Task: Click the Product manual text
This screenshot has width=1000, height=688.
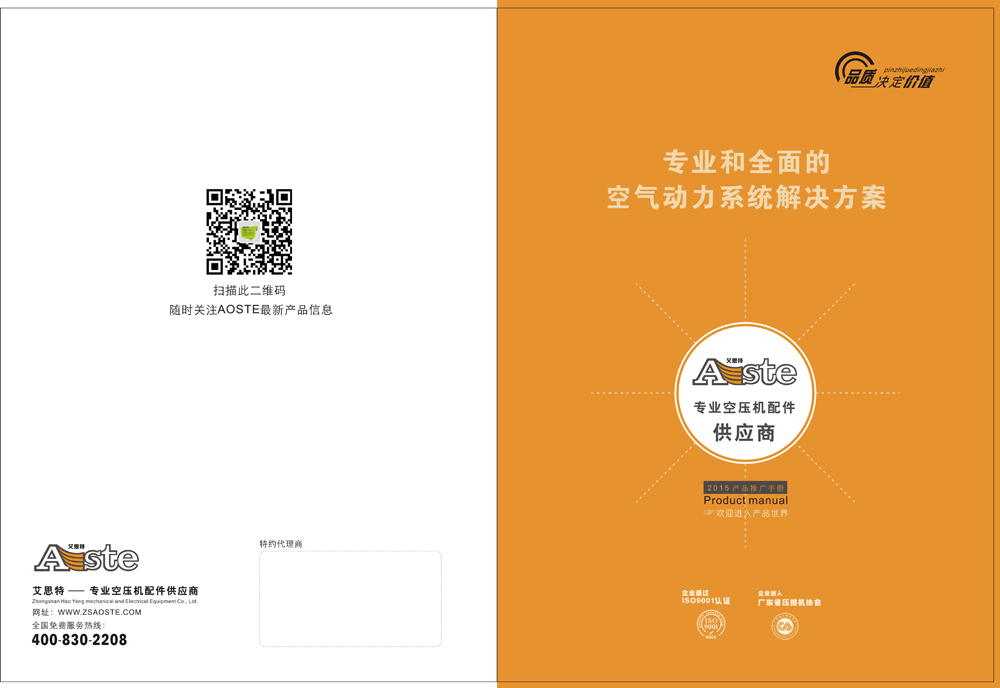Action: [745, 500]
